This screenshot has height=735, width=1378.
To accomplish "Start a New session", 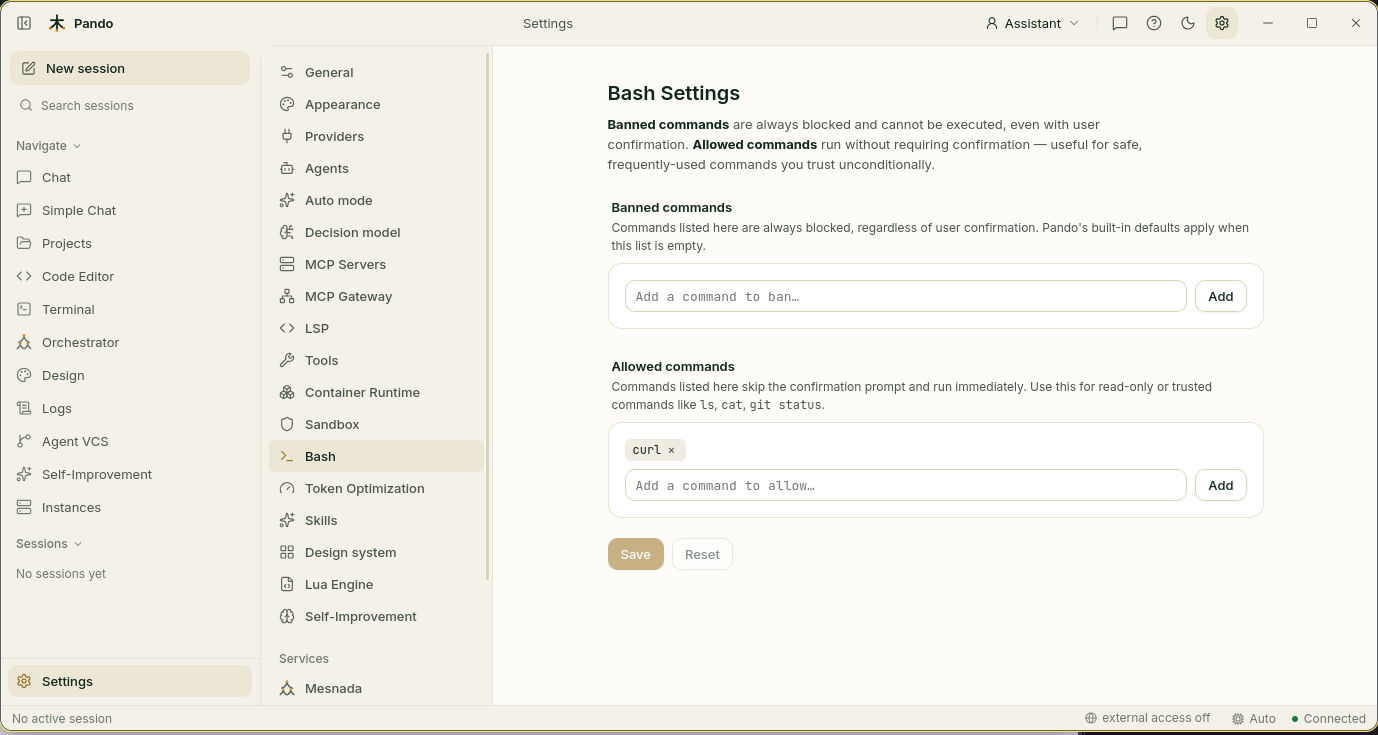I will 130,68.
